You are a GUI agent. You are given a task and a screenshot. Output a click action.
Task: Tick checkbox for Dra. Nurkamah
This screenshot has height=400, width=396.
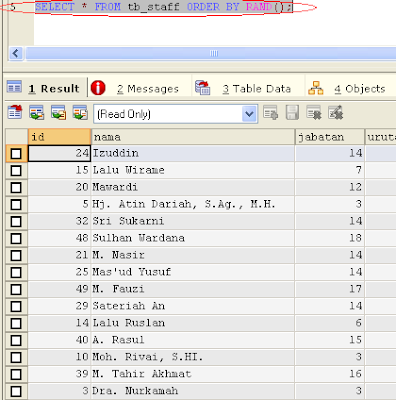(16, 392)
